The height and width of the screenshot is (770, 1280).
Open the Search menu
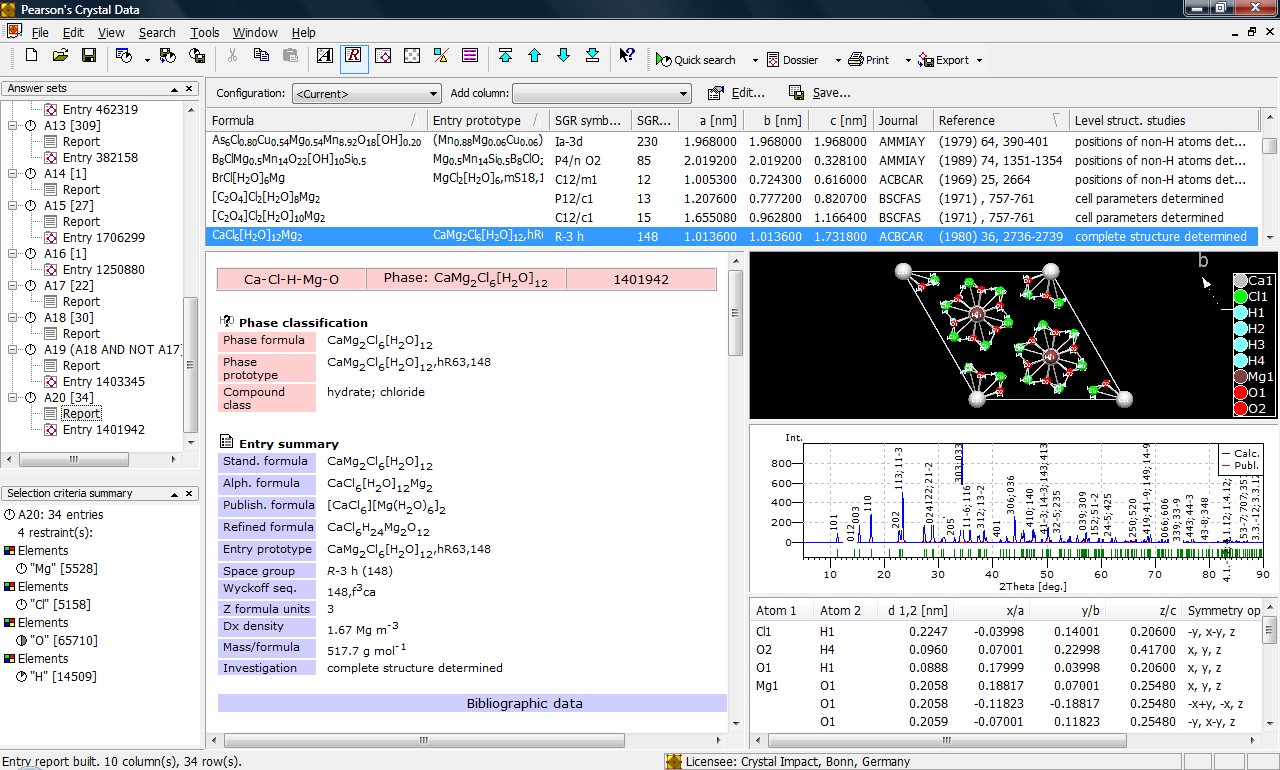click(x=157, y=33)
